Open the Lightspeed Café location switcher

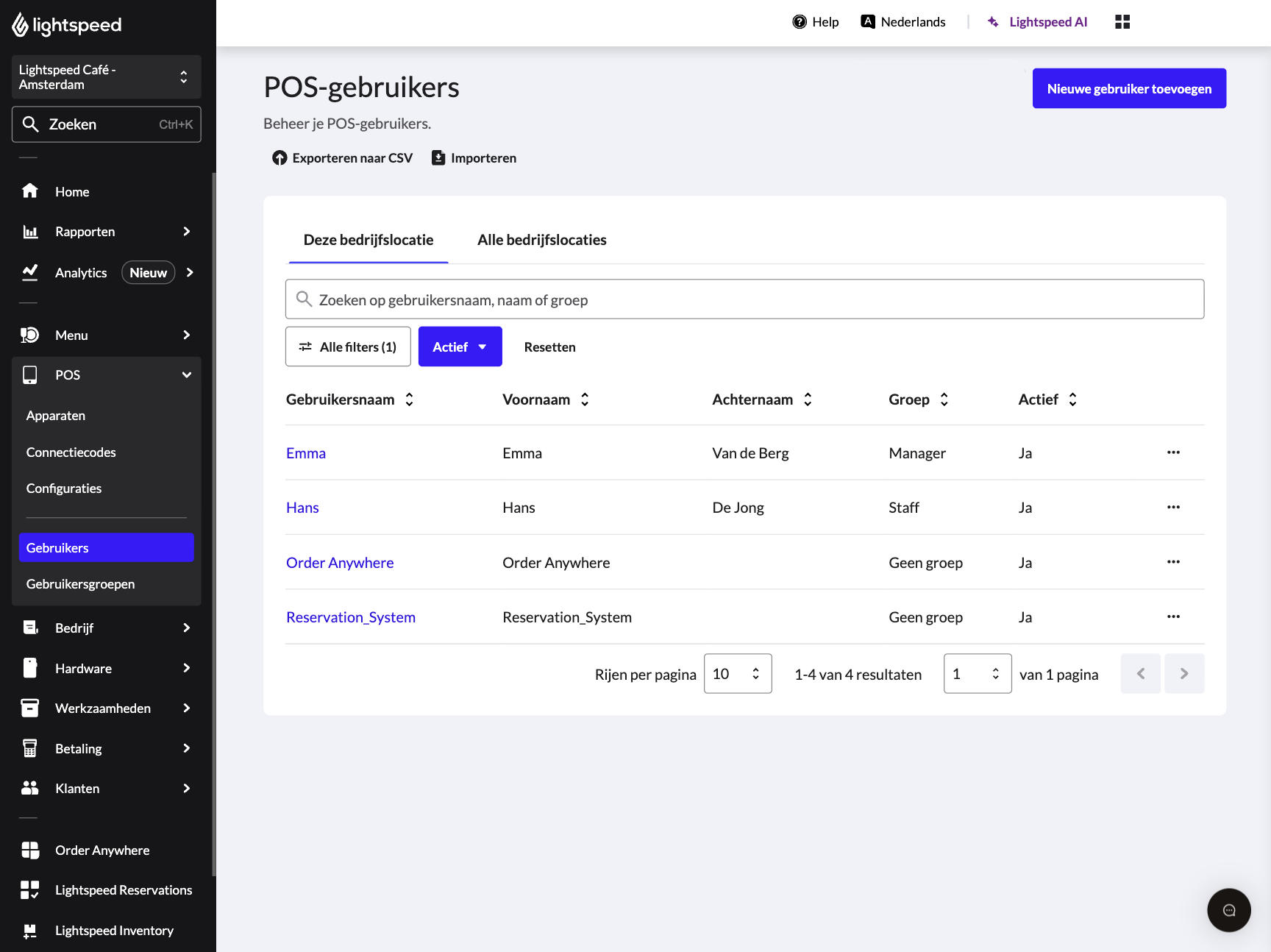click(107, 77)
